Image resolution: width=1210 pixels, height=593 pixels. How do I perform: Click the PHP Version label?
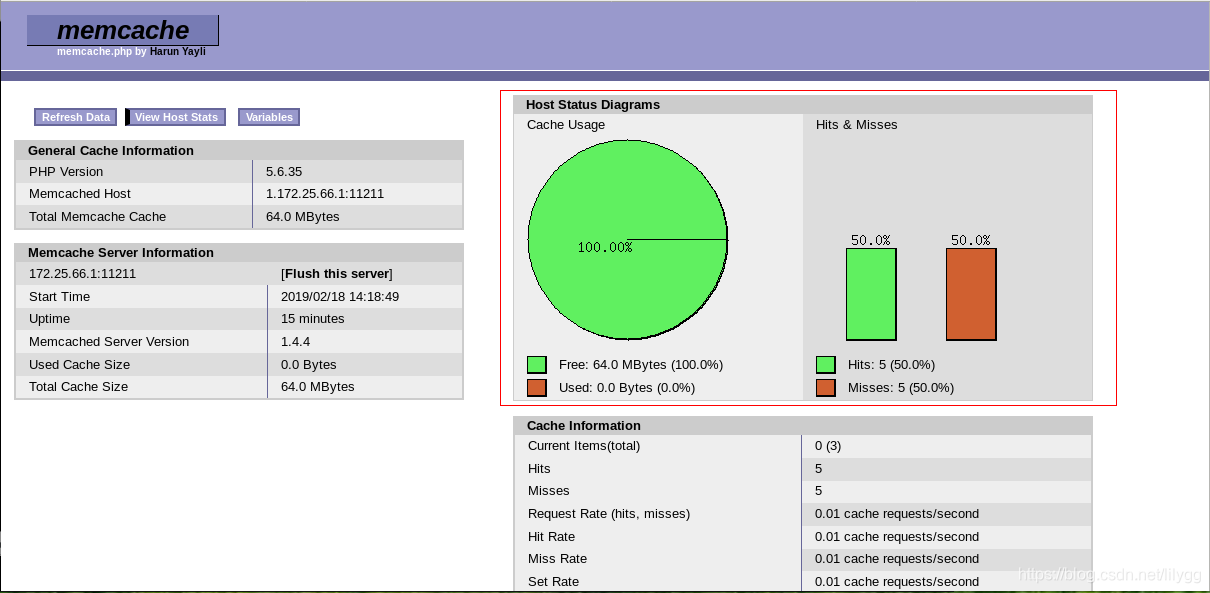(66, 172)
